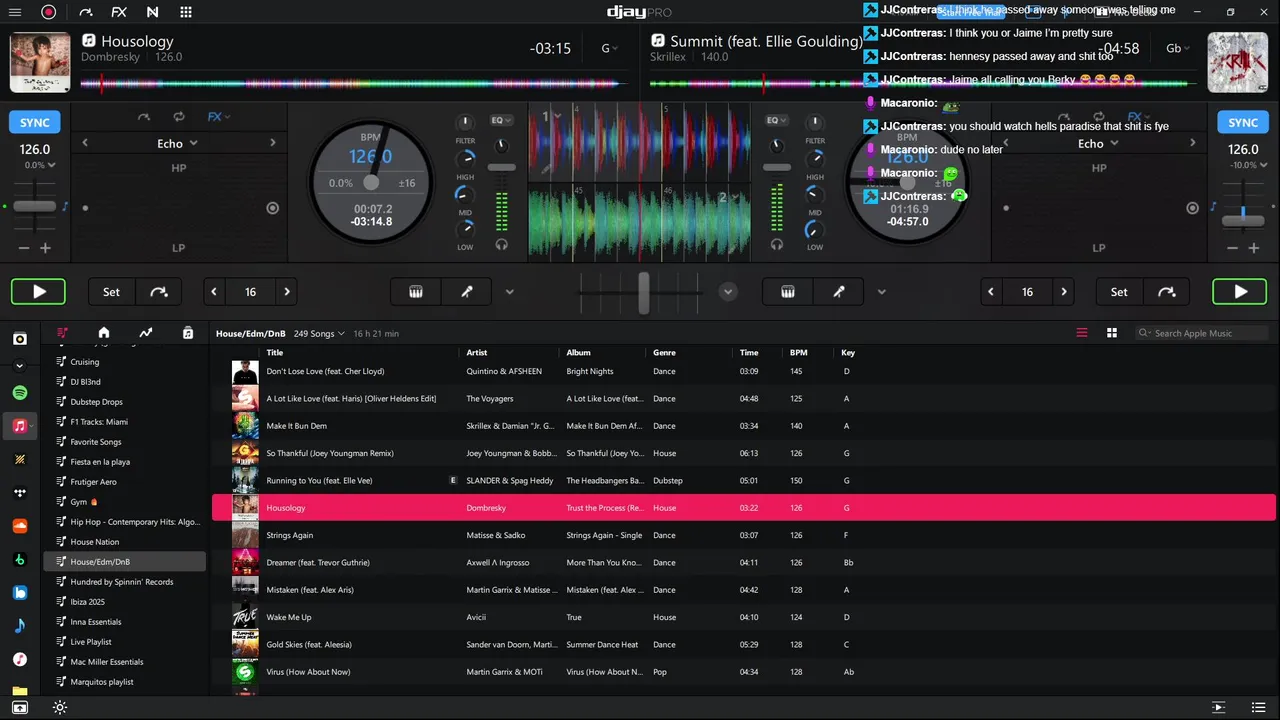
Task: Click the Search Apple Music field
Action: click(x=1202, y=333)
